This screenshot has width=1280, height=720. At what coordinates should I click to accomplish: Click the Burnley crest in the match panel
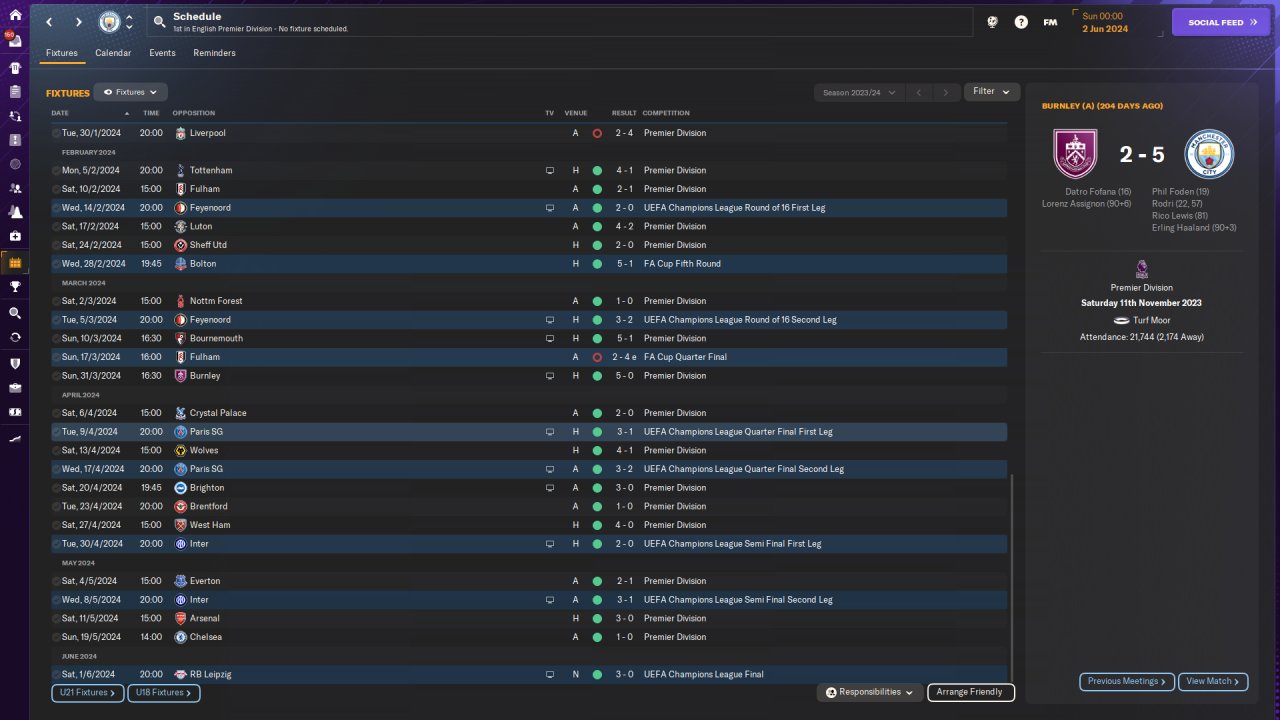(x=1075, y=154)
